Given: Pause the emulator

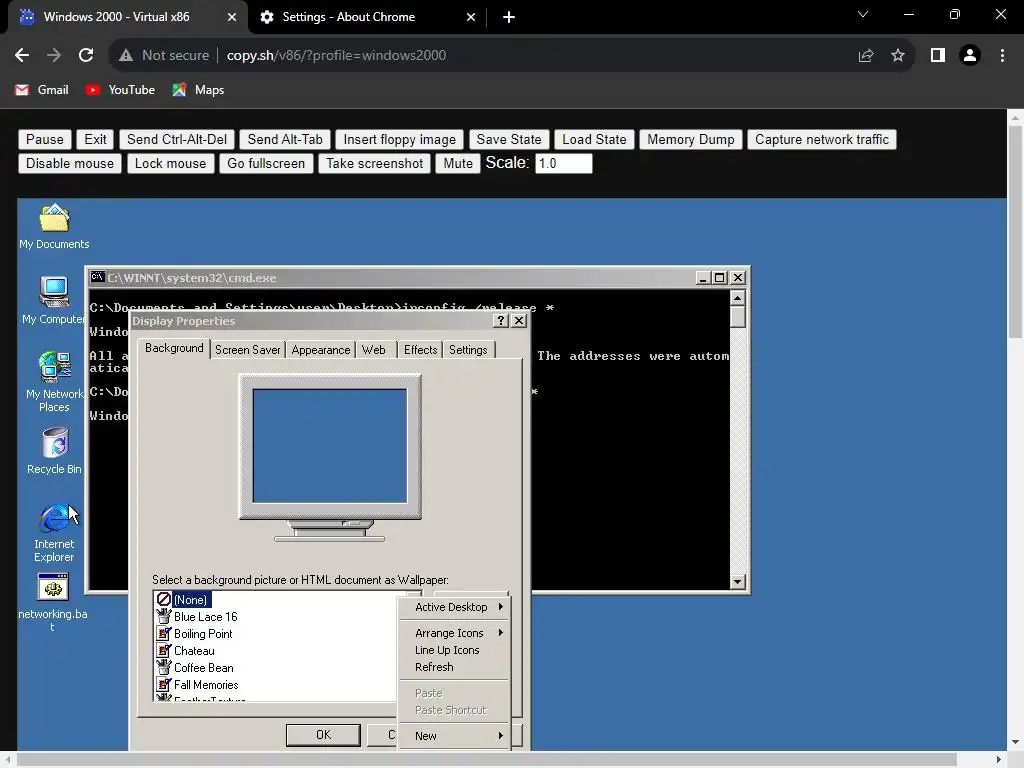Looking at the screenshot, I should coord(44,139).
